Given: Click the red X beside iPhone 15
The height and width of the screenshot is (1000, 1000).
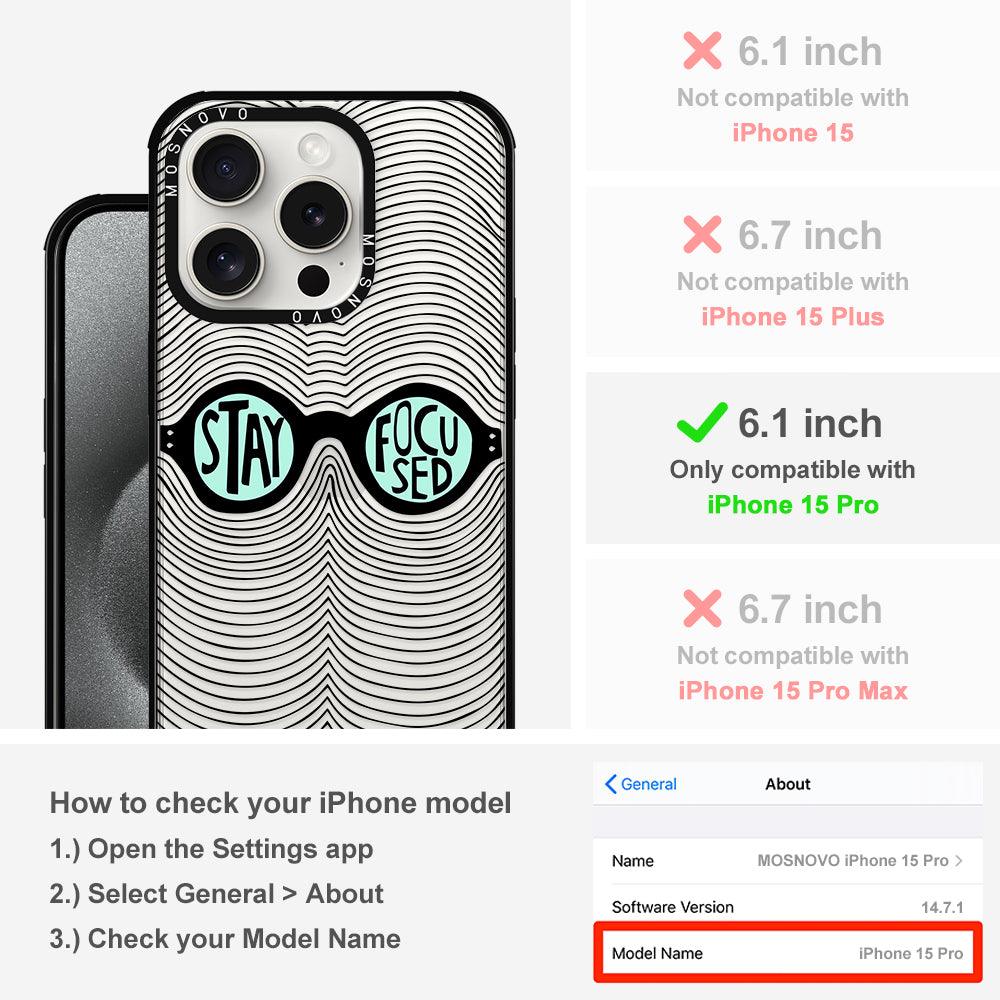Looking at the screenshot, I should [x=702, y=50].
